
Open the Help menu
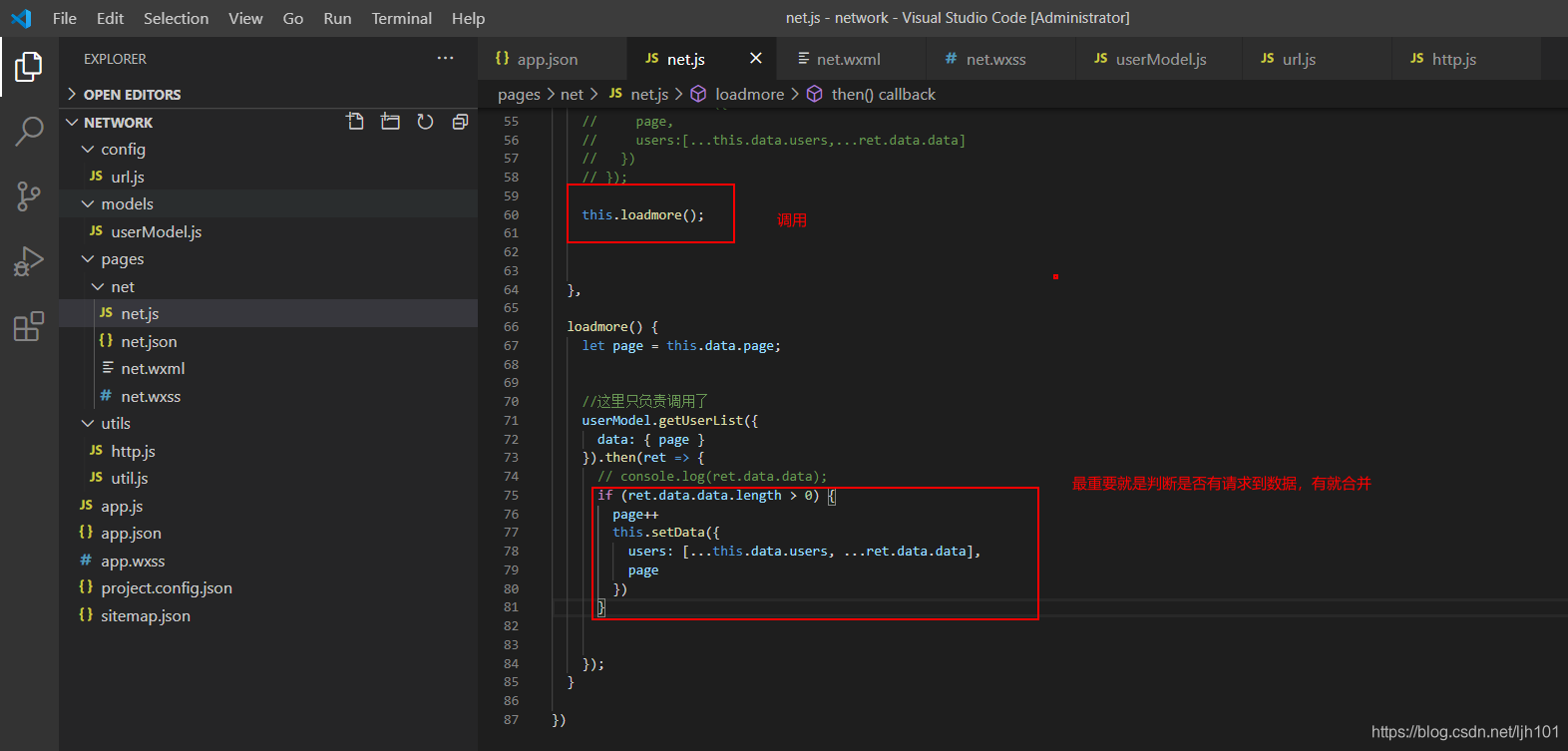point(468,18)
